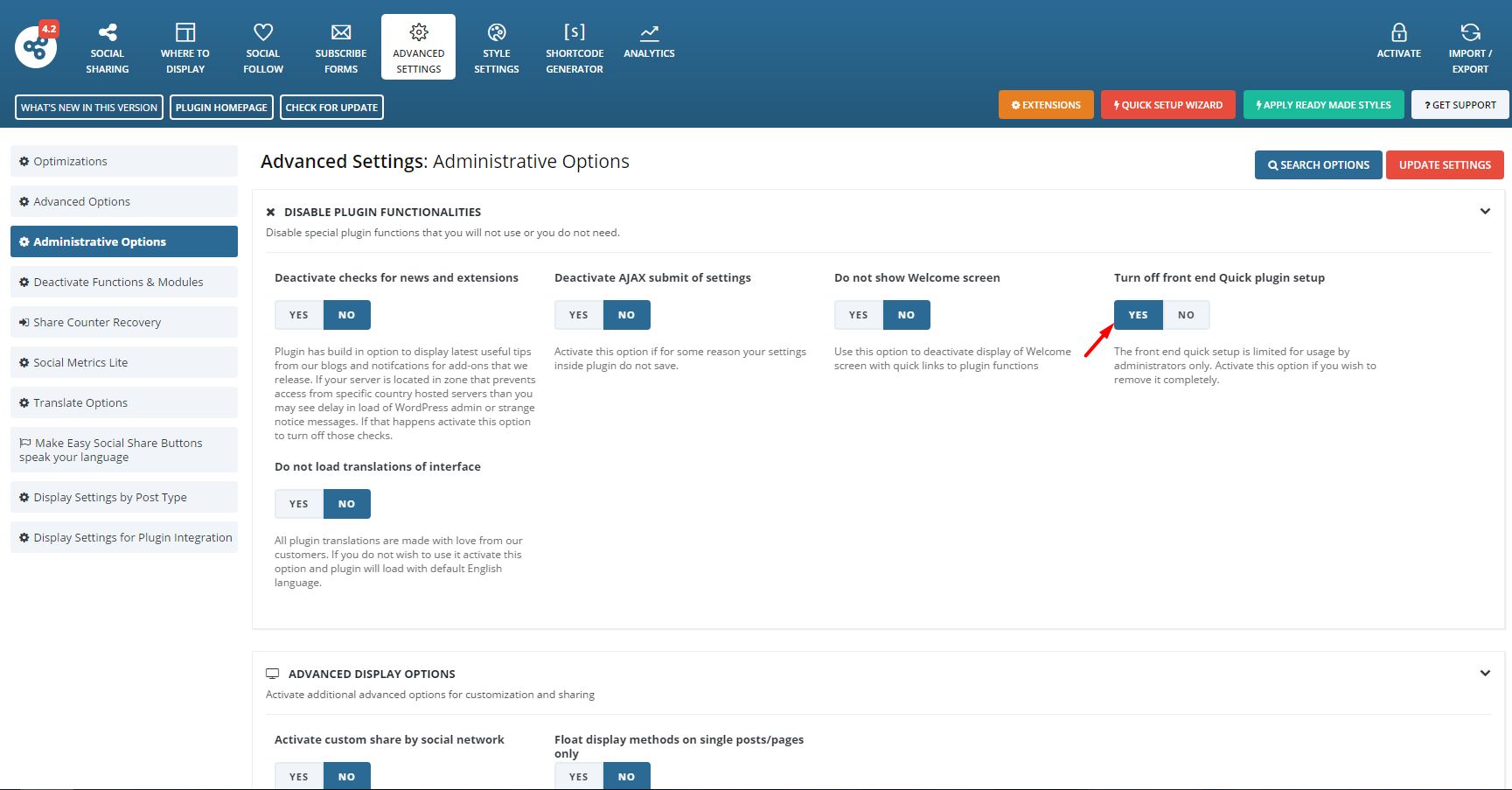This screenshot has height=790, width=1512.
Task: Set Turn off front end Quick setup to No
Action: pyautogui.click(x=1186, y=315)
